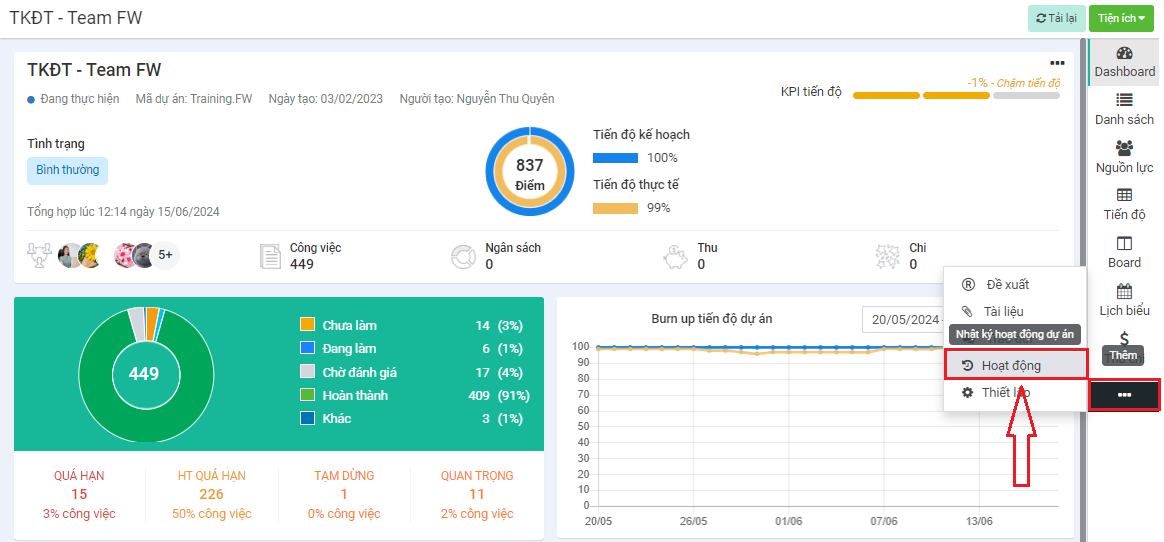Click the Tải lại reload button
The width and height of the screenshot is (1164, 542).
click(1056, 18)
